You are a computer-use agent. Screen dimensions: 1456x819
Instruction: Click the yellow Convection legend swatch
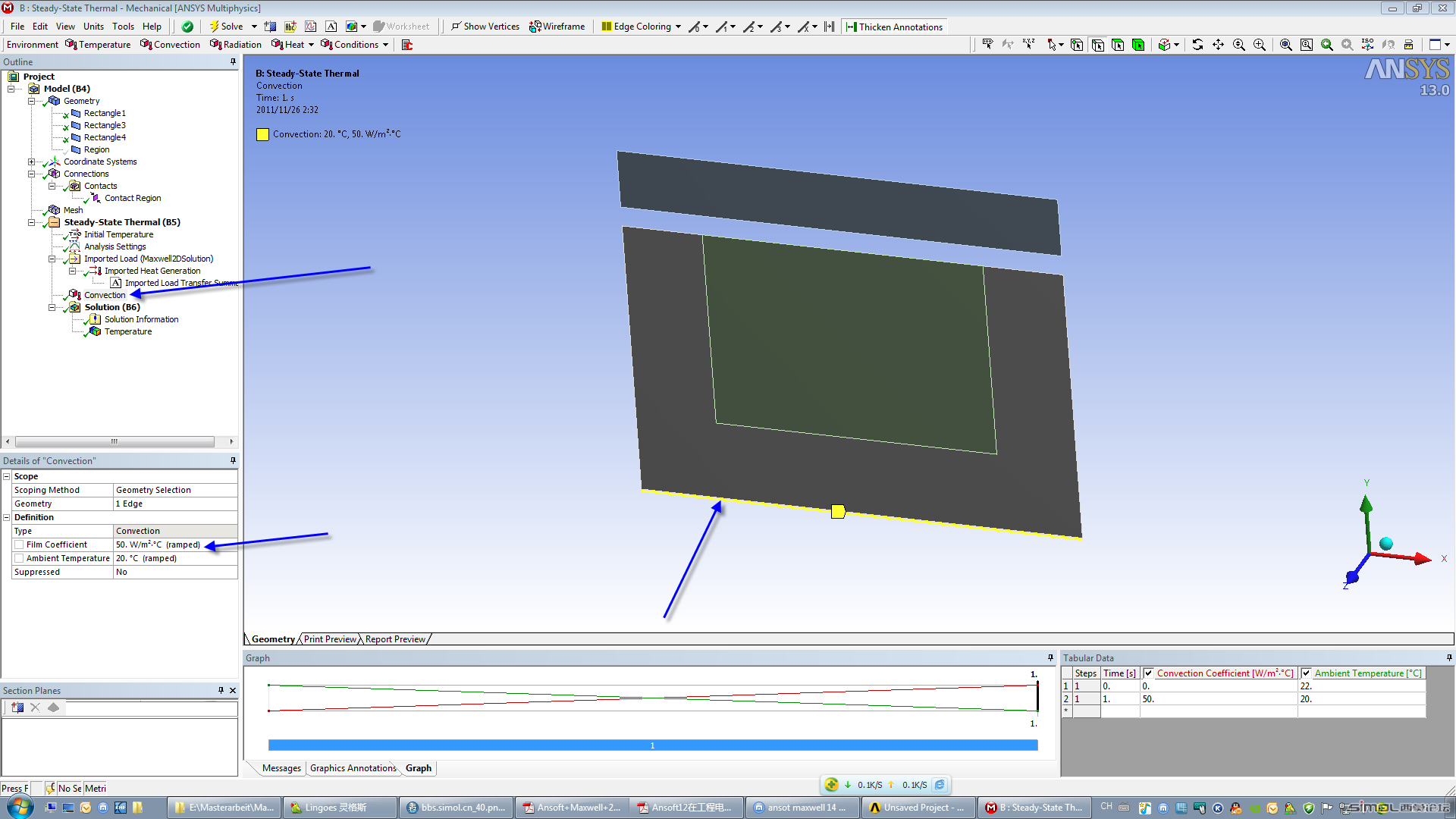[262, 135]
